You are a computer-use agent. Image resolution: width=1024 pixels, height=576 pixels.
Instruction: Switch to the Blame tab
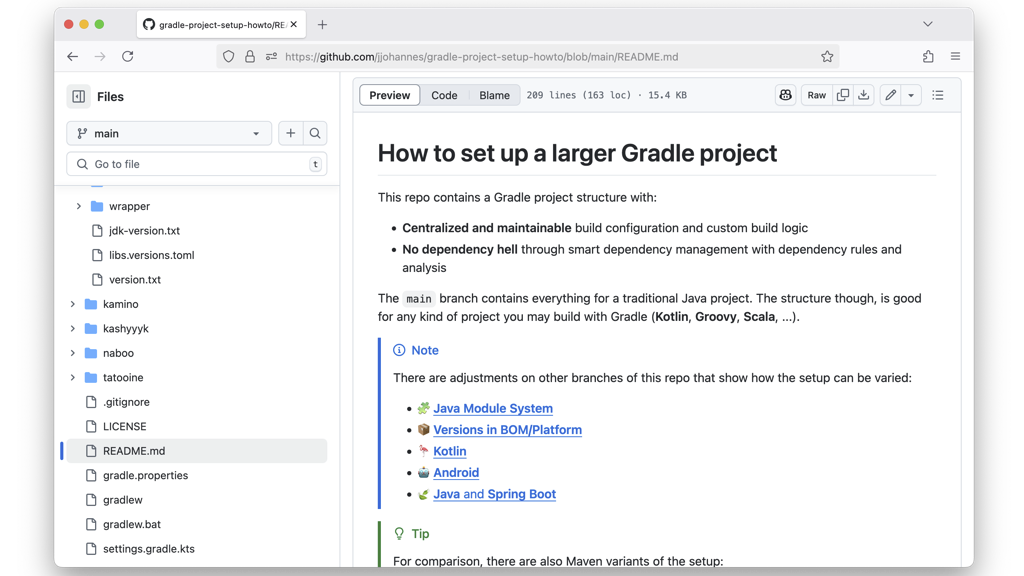pos(494,95)
